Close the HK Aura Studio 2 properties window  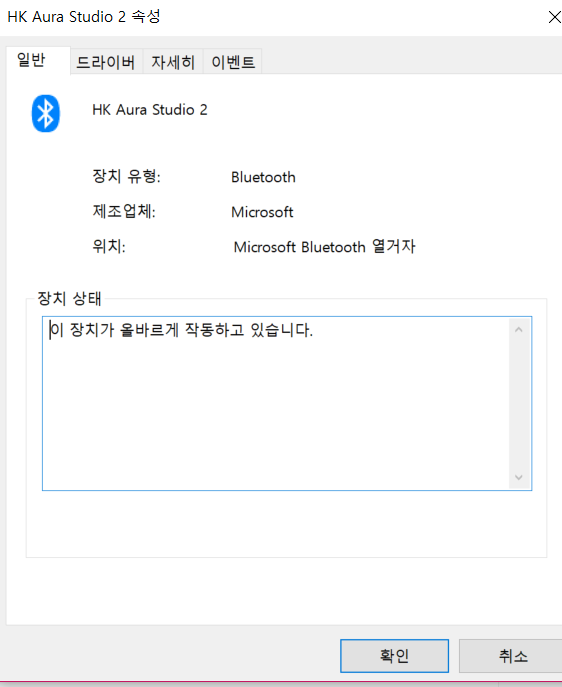pos(554,17)
